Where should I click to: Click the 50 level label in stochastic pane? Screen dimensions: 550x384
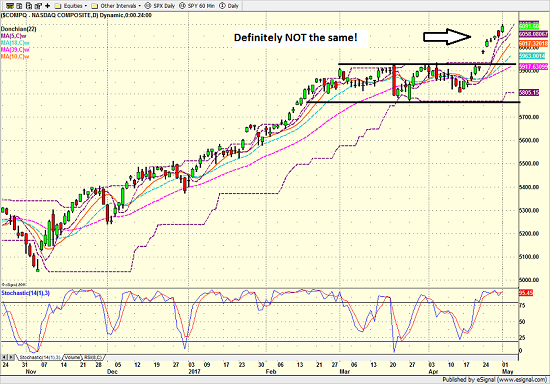[x=522, y=322]
